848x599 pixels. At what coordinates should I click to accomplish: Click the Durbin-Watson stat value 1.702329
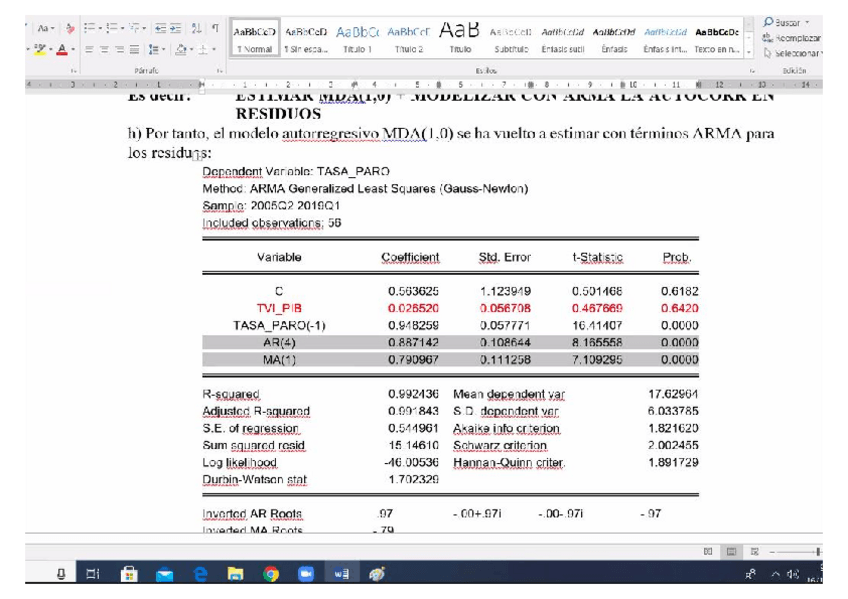pos(413,479)
